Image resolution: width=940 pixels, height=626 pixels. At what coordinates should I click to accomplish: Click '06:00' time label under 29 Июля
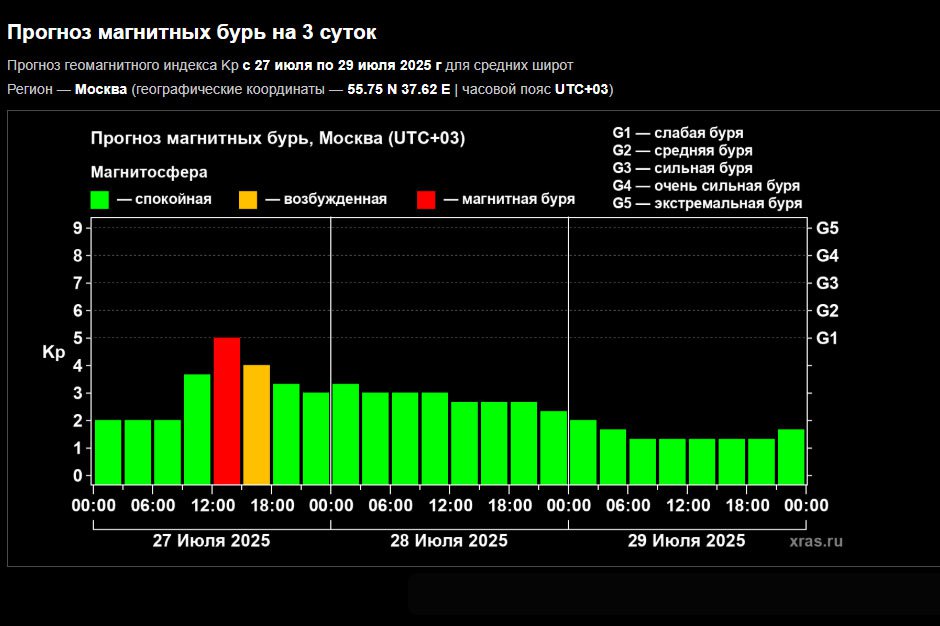click(628, 505)
